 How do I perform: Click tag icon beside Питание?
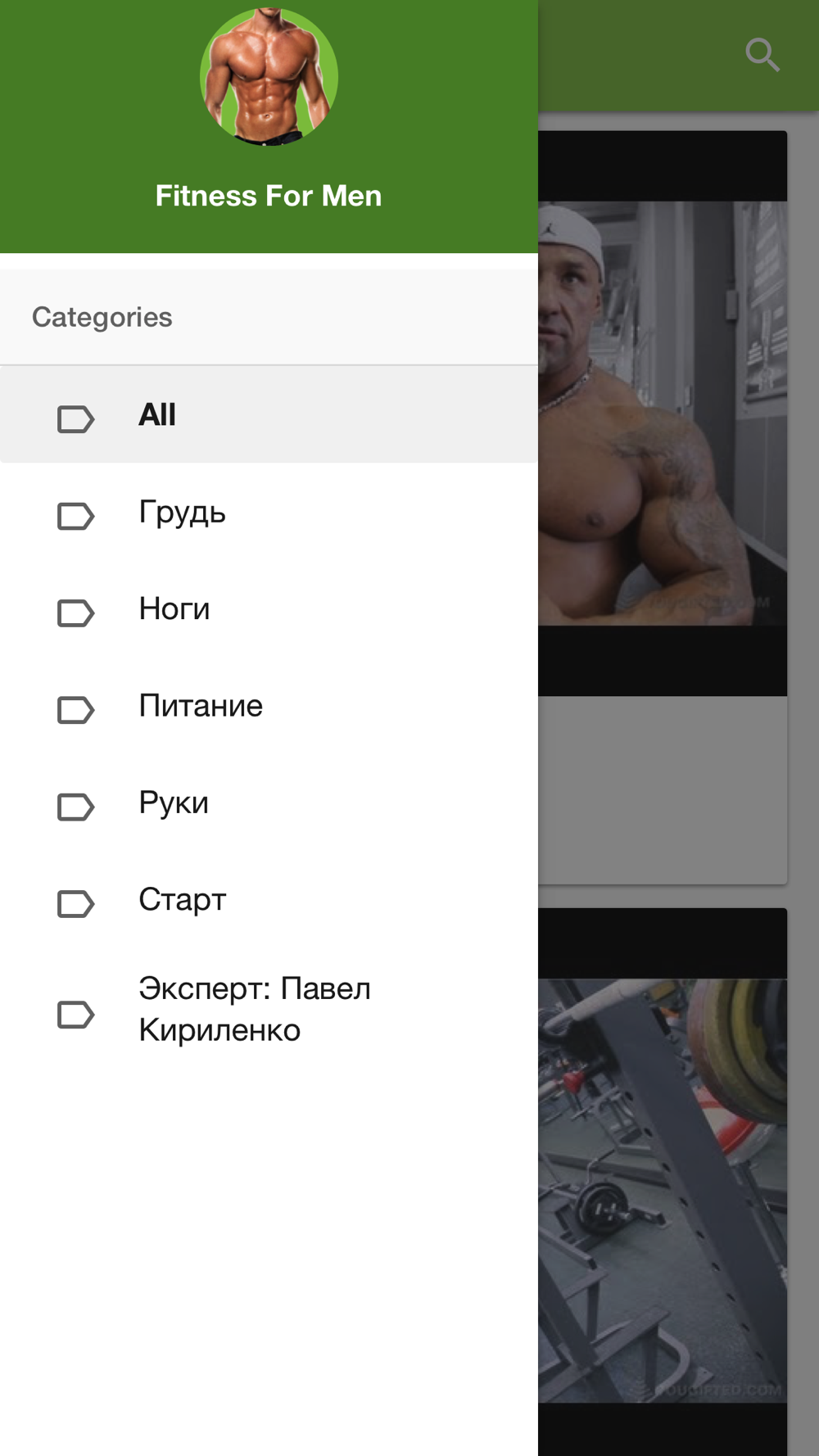coord(75,709)
